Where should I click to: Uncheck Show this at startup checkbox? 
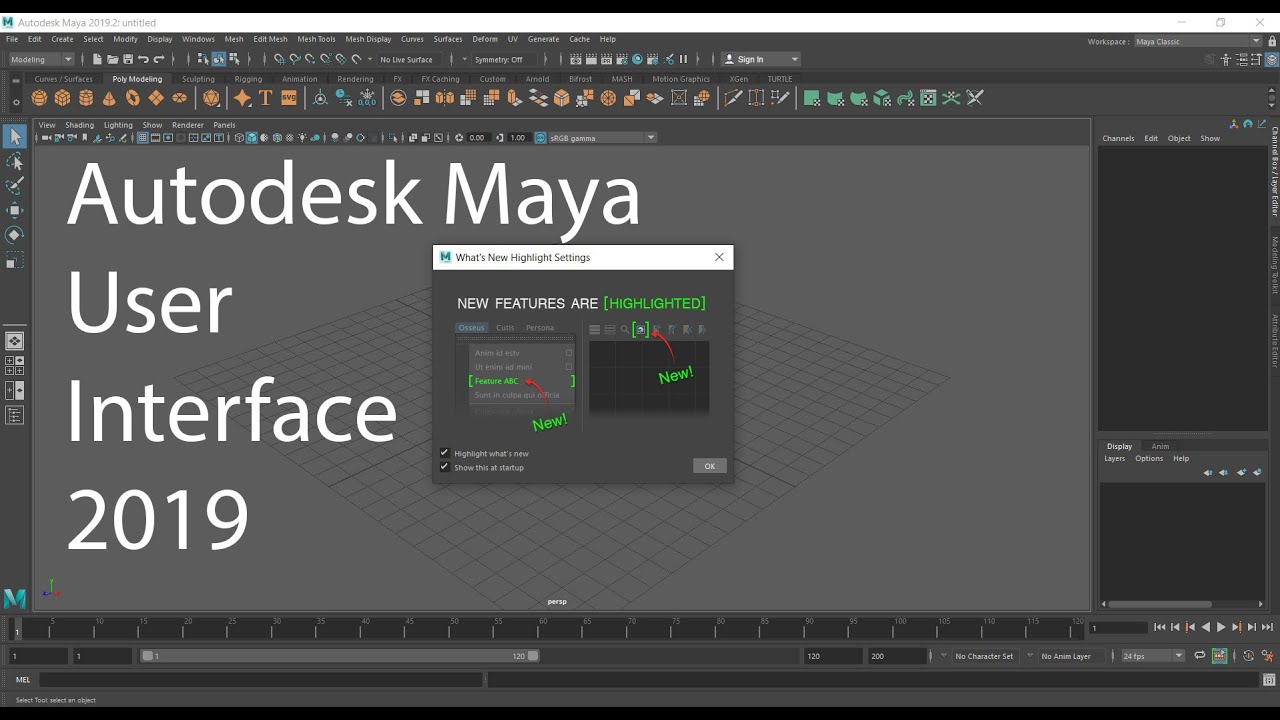click(445, 467)
